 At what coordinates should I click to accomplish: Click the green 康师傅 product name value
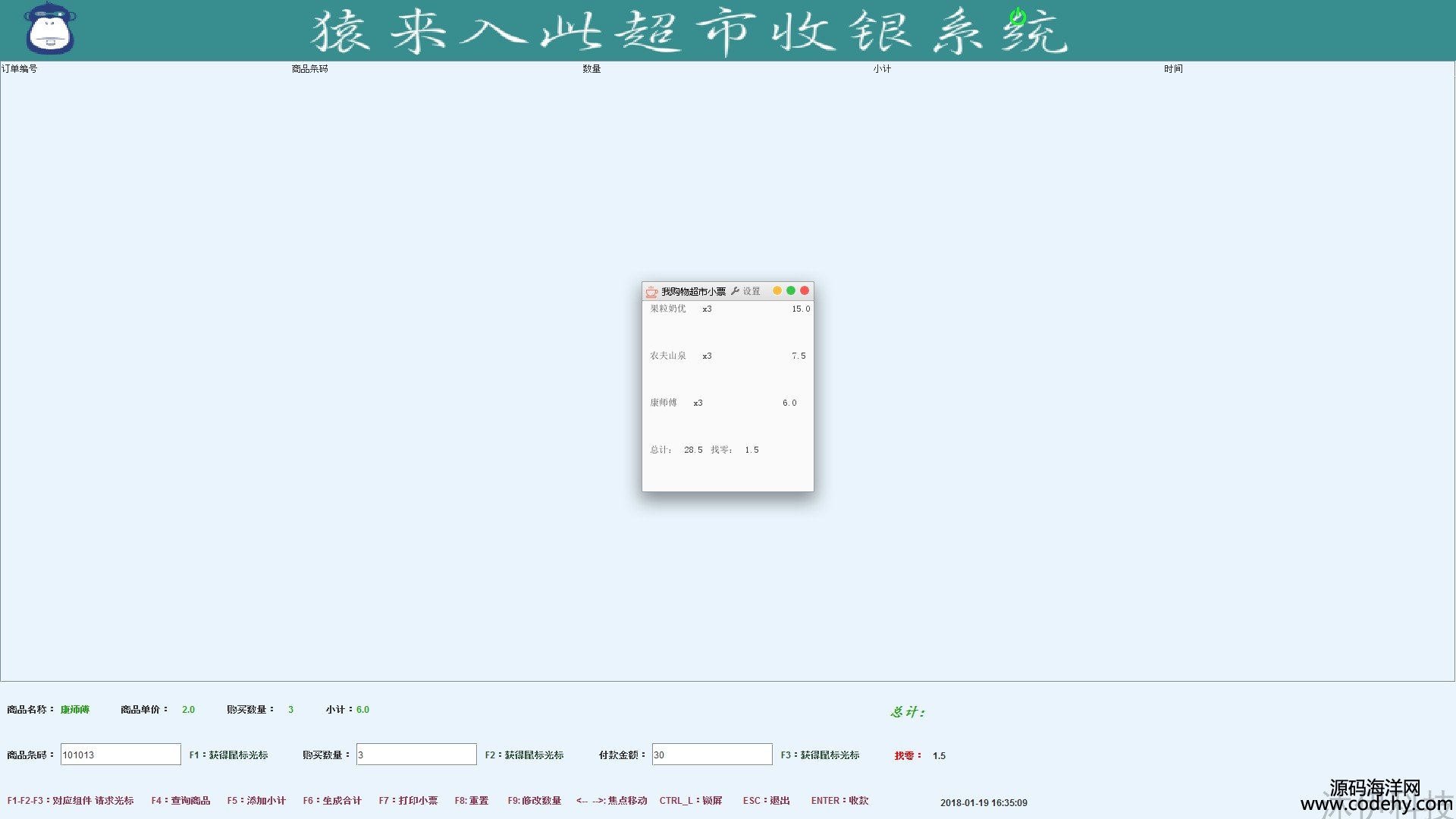[75, 710]
